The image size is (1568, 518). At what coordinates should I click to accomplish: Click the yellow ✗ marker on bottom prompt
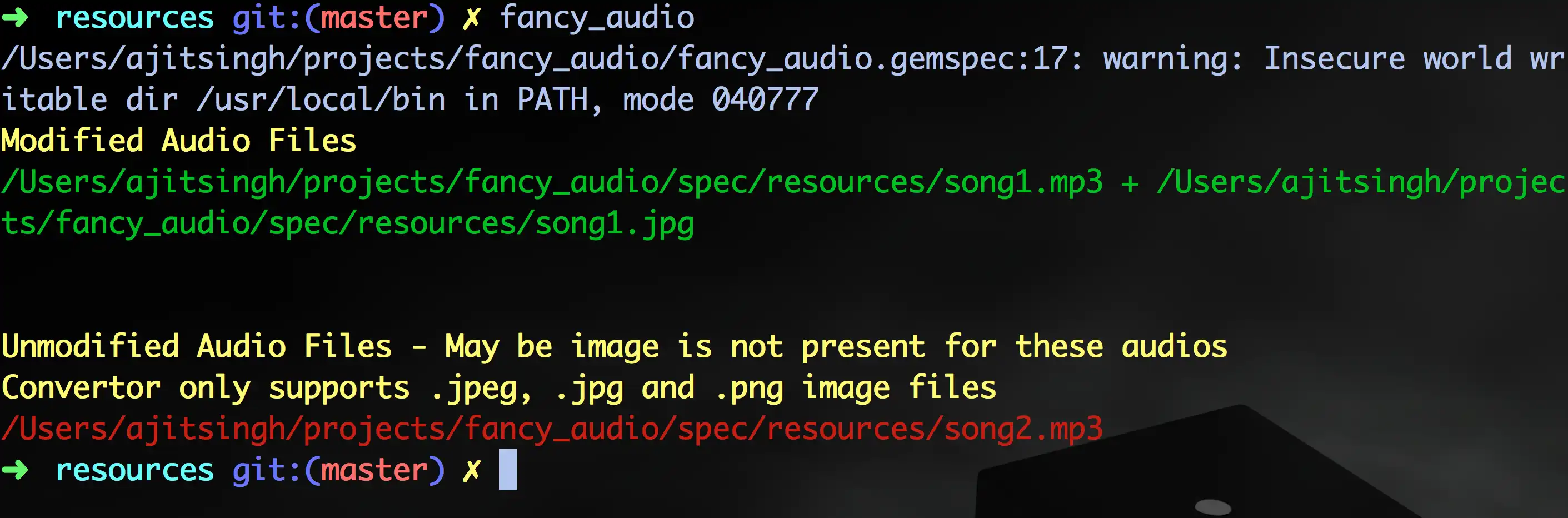point(472,470)
